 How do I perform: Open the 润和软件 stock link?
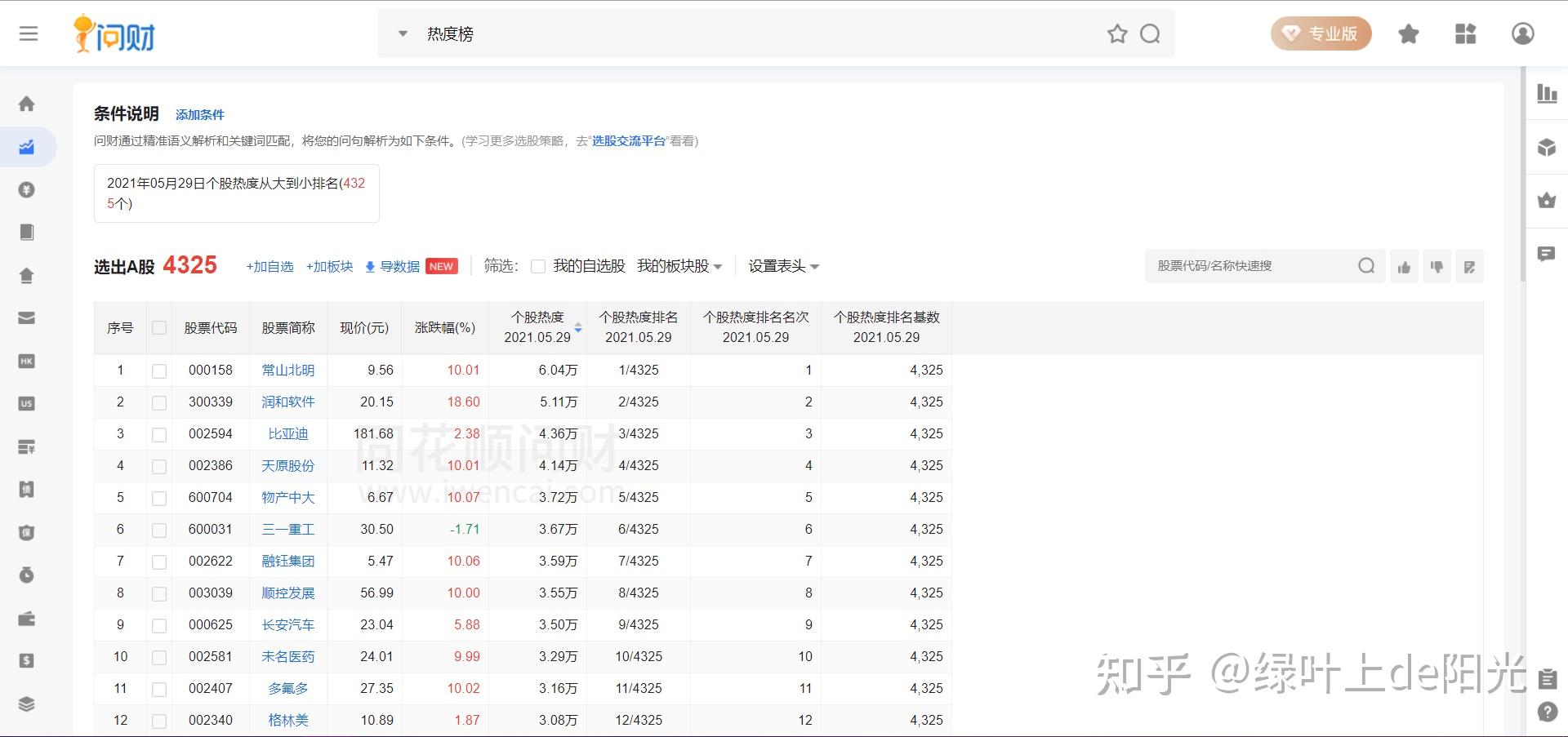tap(288, 402)
